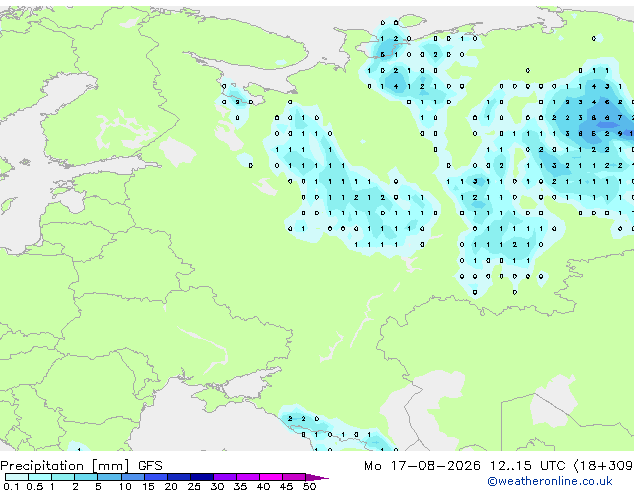Click the "[mm]" unit label

[x=111, y=466]
